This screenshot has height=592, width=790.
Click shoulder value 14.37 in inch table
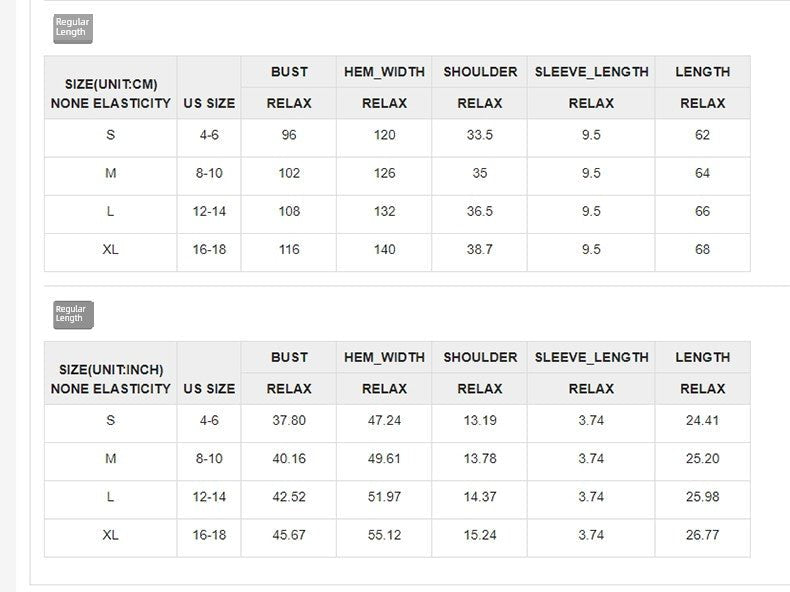click(x=479, y=497)
